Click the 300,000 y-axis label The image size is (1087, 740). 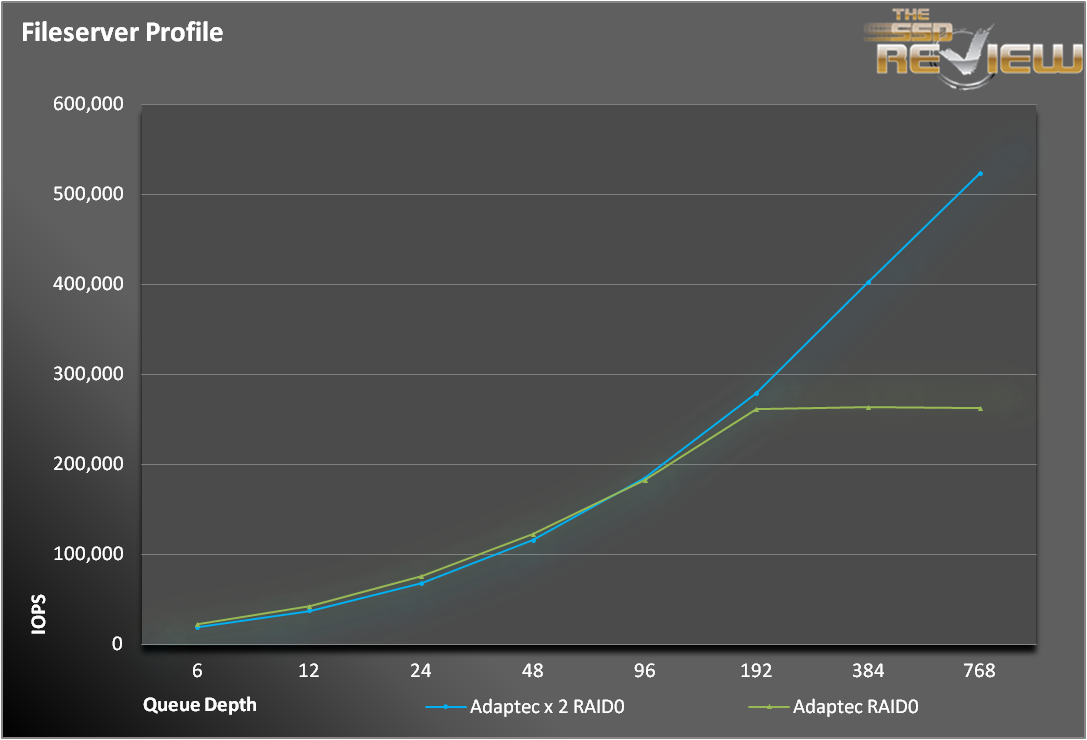pyautogui.click(x=85, y=374)
